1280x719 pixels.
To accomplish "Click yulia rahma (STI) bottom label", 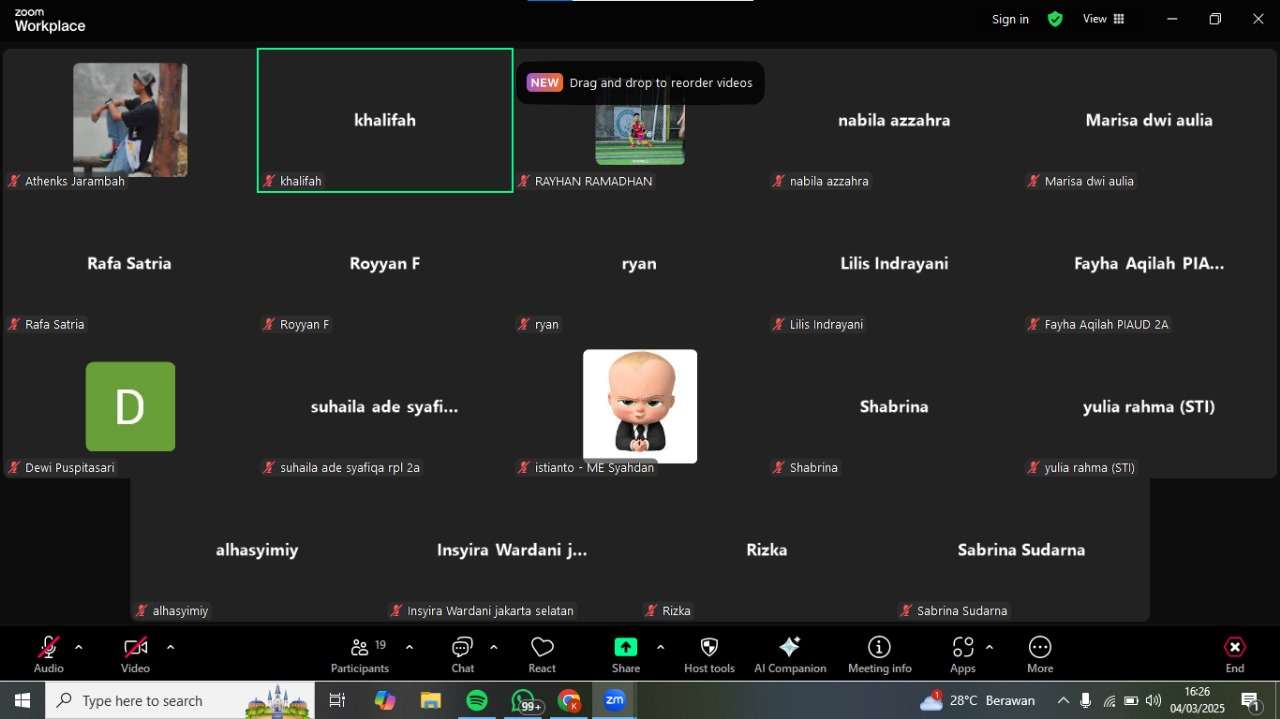I will pos(1090,467).
